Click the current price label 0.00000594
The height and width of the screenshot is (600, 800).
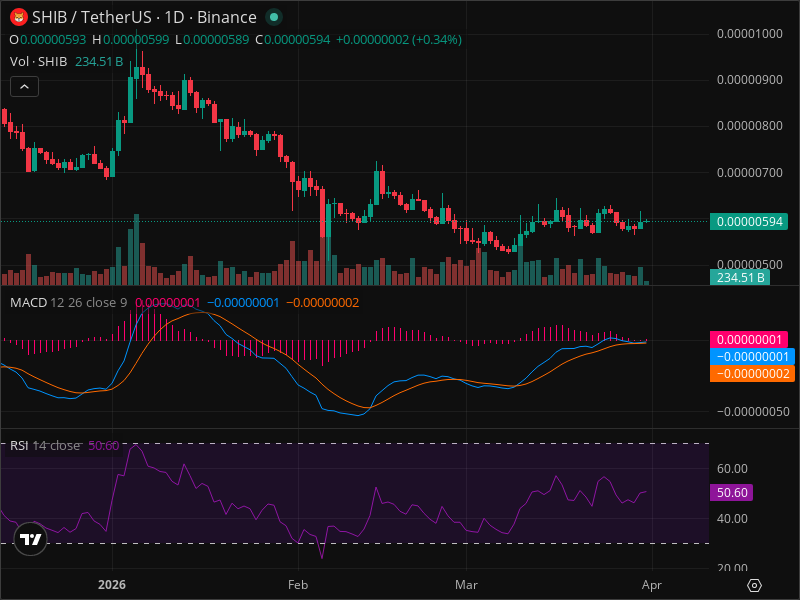pyautogui.click(x=749, y=221)
